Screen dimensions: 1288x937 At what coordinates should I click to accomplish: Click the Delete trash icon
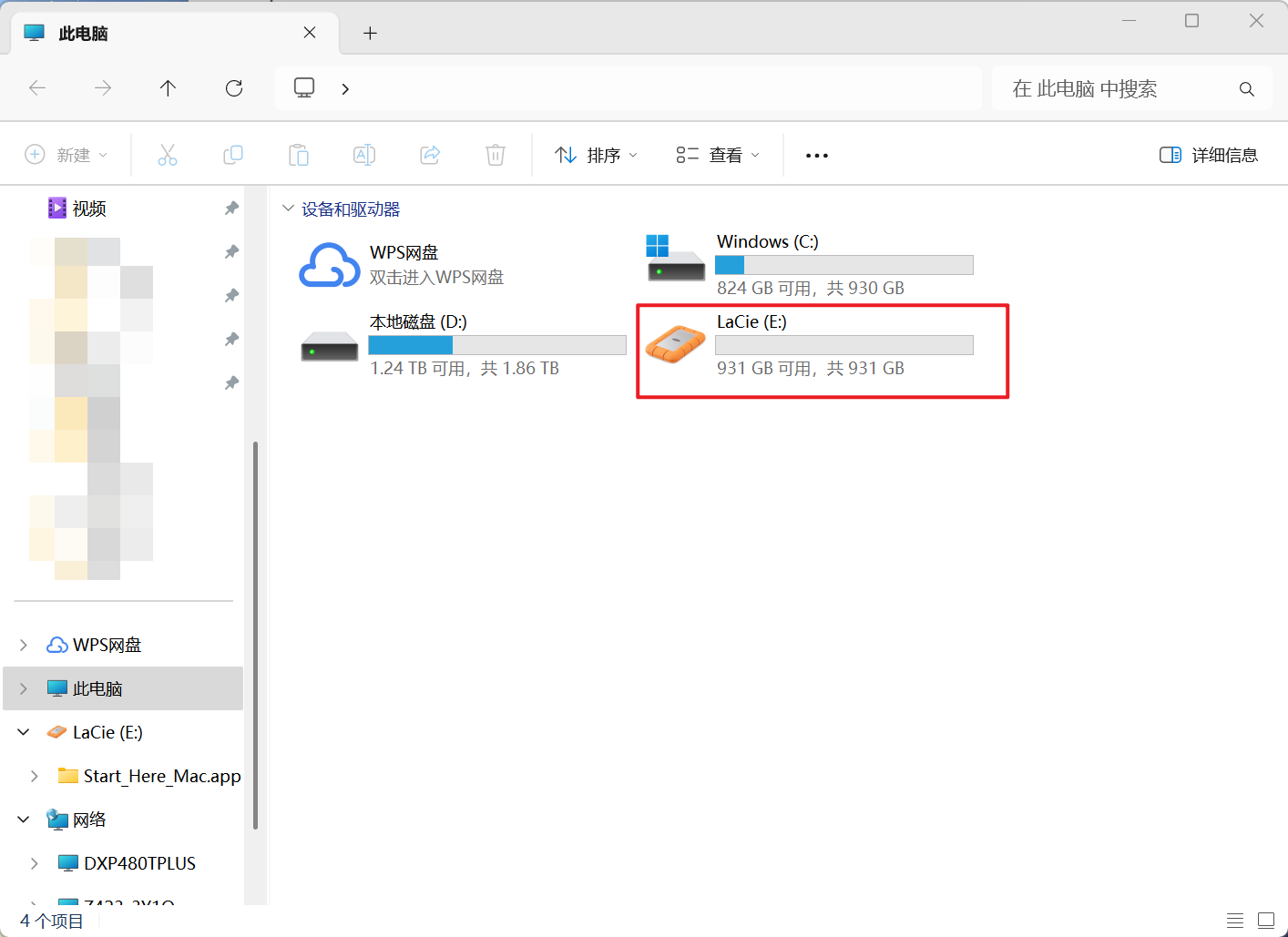tap(496, 155)
